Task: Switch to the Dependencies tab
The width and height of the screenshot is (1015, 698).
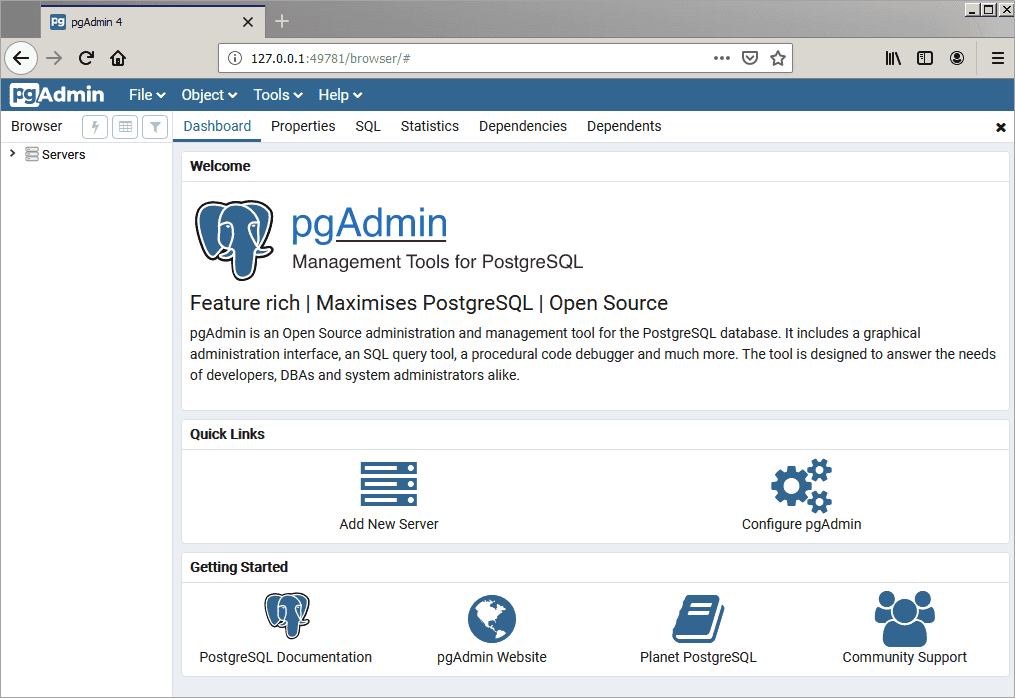Action: point(522,126)
